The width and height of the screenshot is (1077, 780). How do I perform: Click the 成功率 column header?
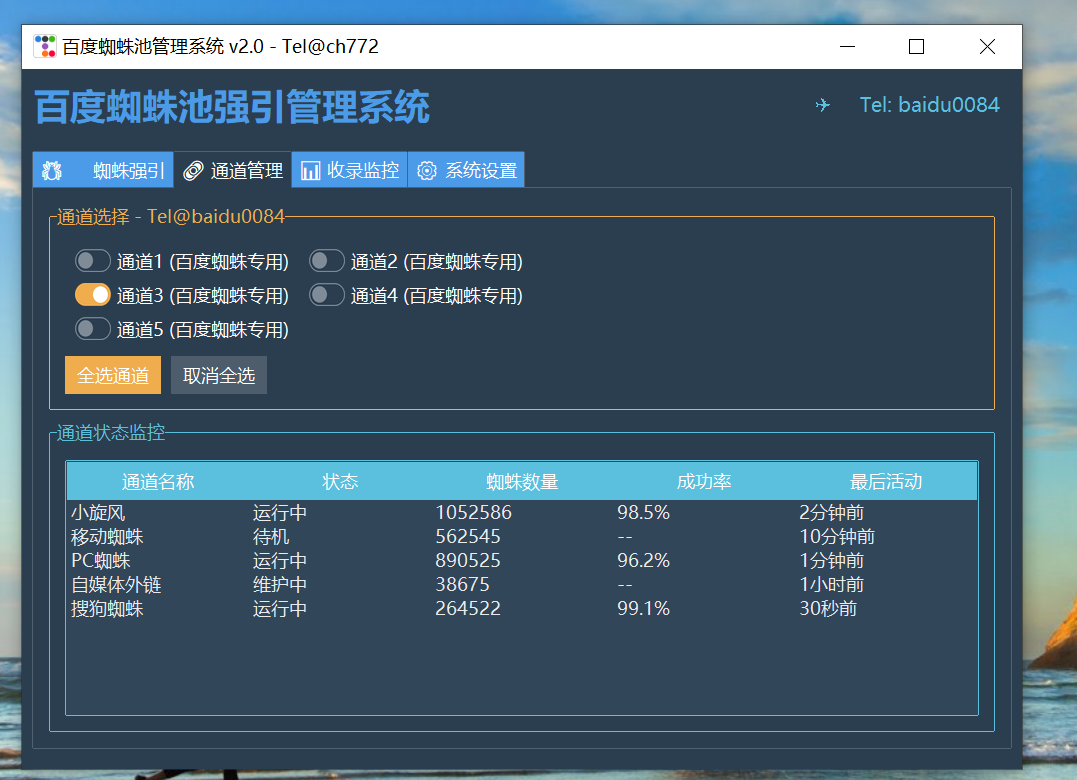[704, 481]
